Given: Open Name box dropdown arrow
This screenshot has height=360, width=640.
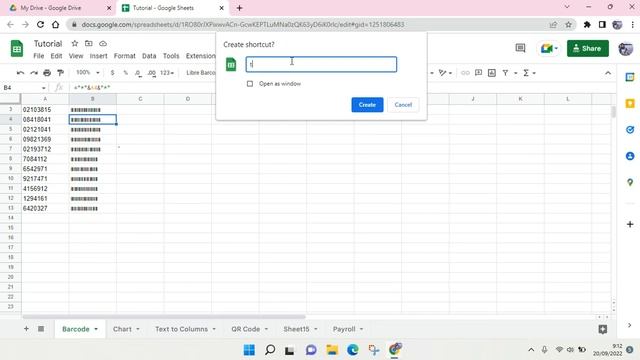Looking at the screenshot, I should [43, 88].
